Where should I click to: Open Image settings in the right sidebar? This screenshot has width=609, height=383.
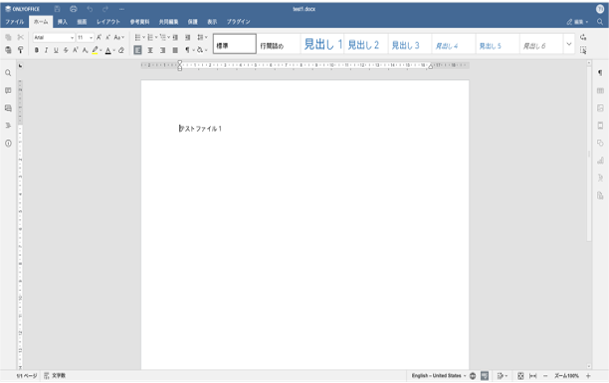coord(600,108)
